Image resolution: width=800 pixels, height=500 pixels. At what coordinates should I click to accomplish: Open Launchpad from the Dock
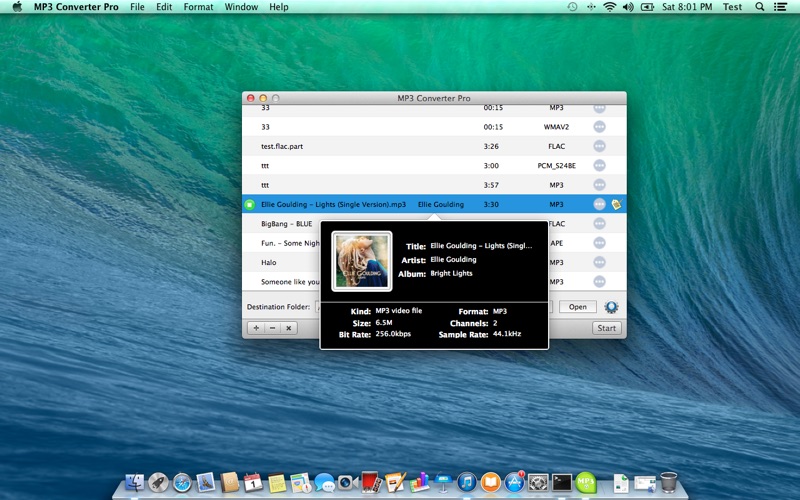(159, 482)
